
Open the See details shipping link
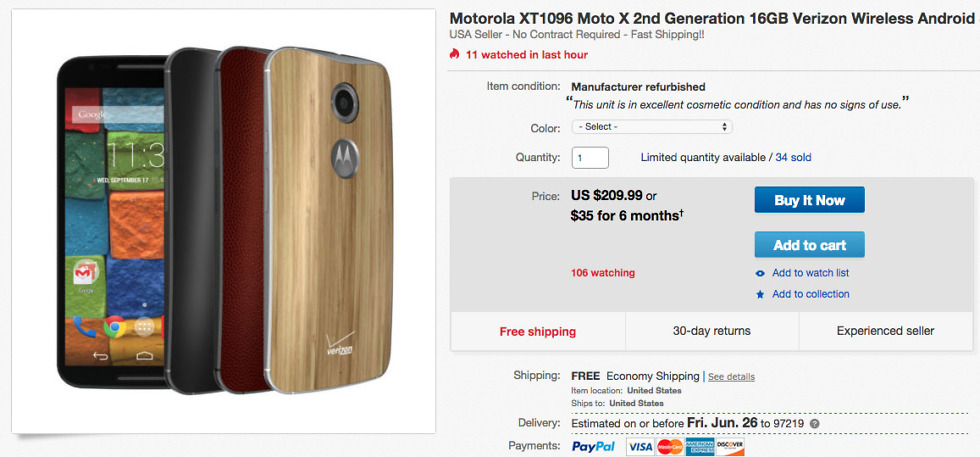(731, 377)
